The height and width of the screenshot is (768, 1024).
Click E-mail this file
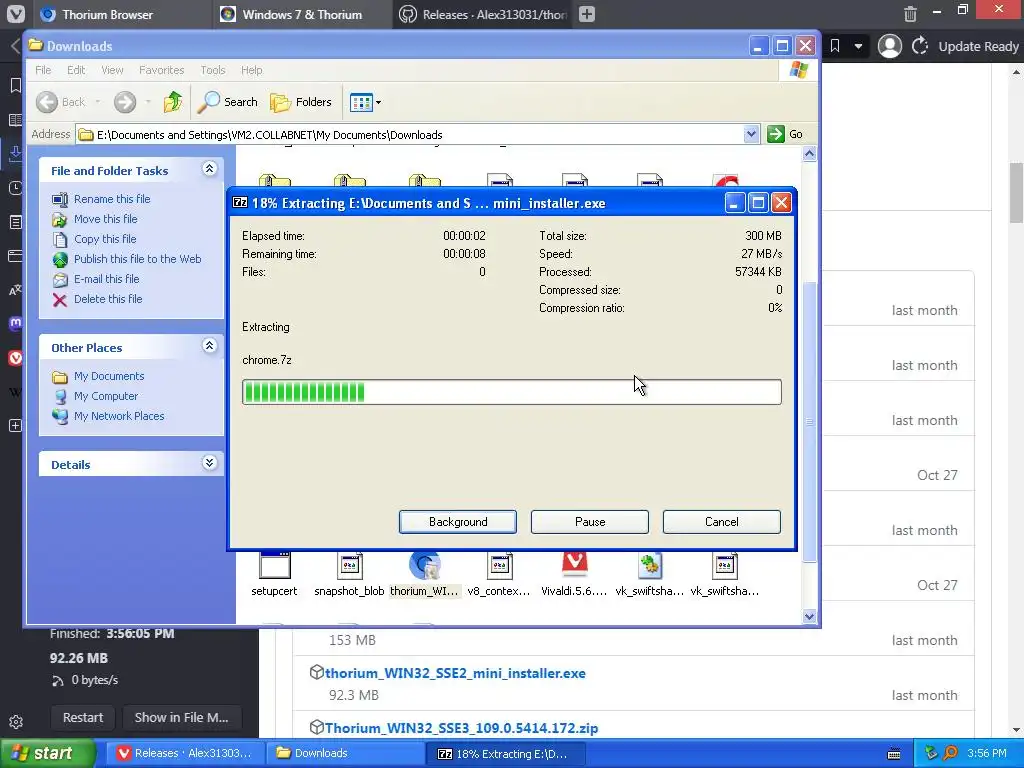pos(106,279)
